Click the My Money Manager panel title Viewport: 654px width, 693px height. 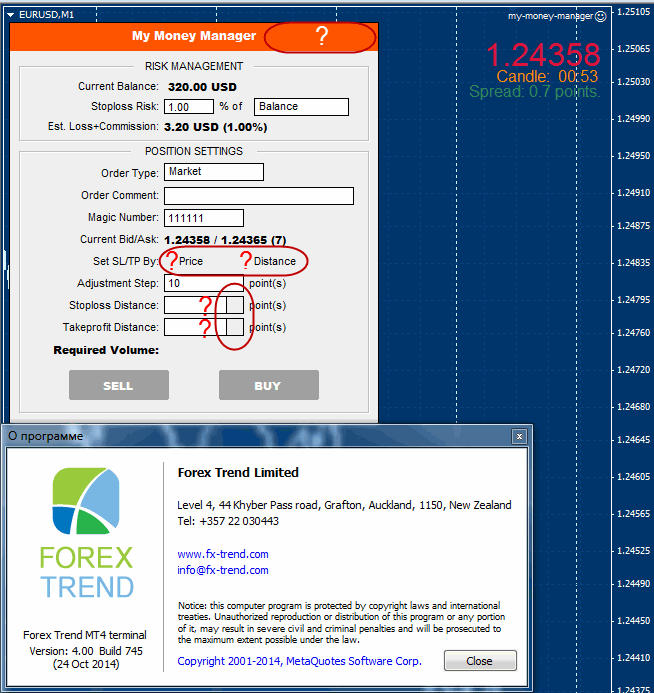194,36
